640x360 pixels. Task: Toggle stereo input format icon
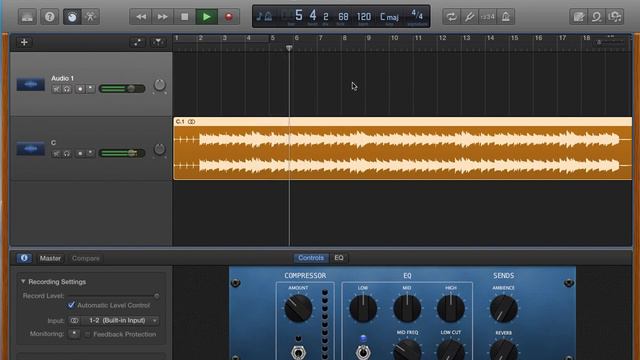(x=74, y=321)
